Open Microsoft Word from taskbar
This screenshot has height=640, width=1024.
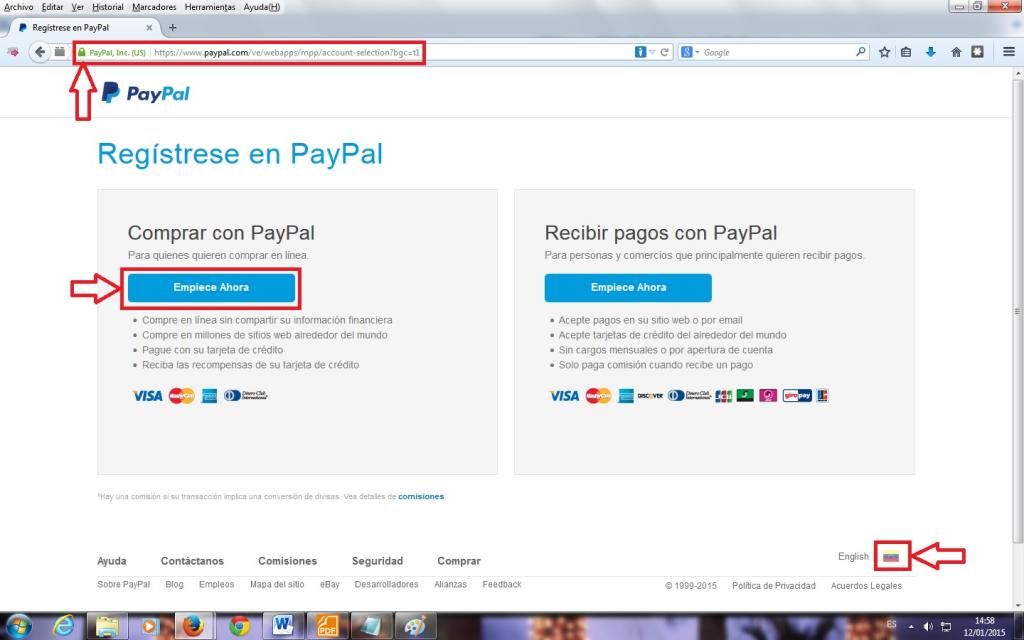click(283, 627)
